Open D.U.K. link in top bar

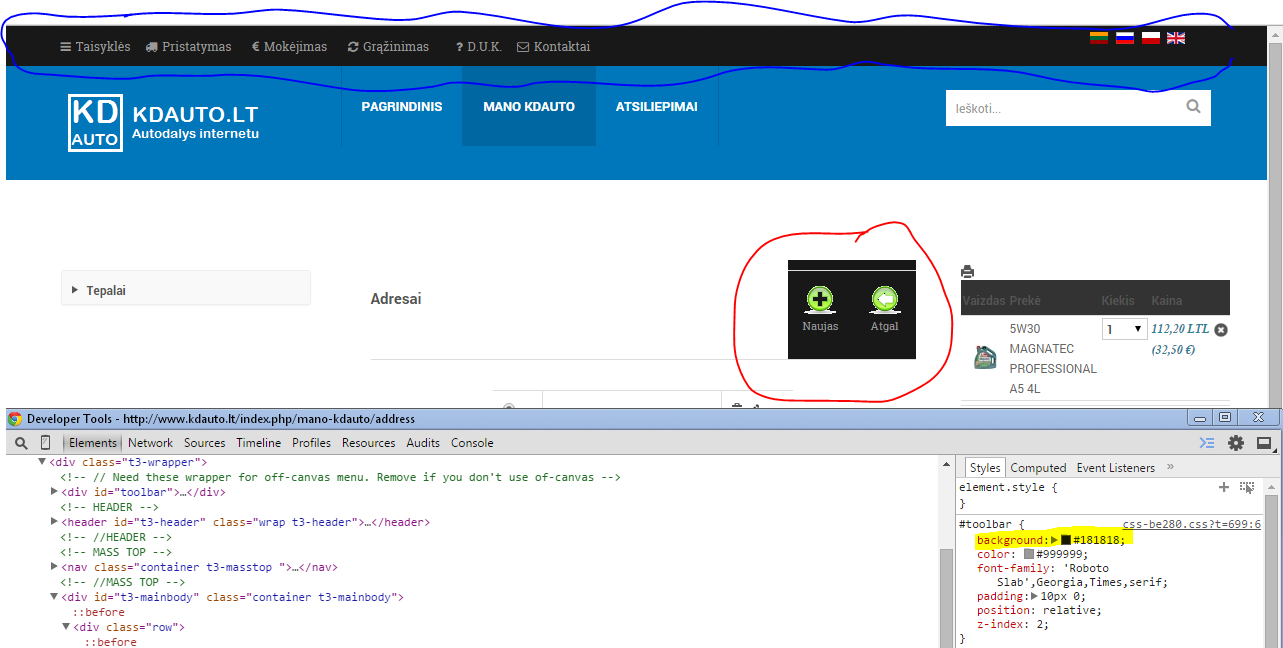tap(478, 46)
